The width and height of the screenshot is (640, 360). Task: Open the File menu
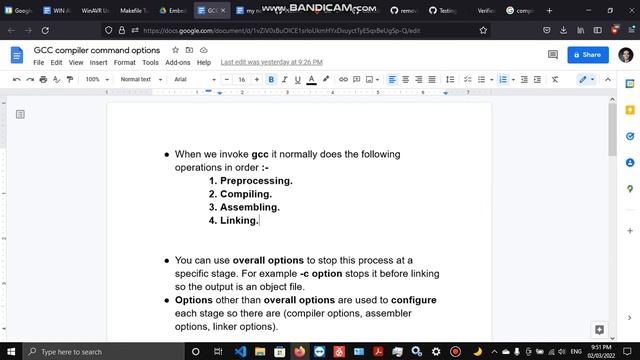tap(38, 62)
